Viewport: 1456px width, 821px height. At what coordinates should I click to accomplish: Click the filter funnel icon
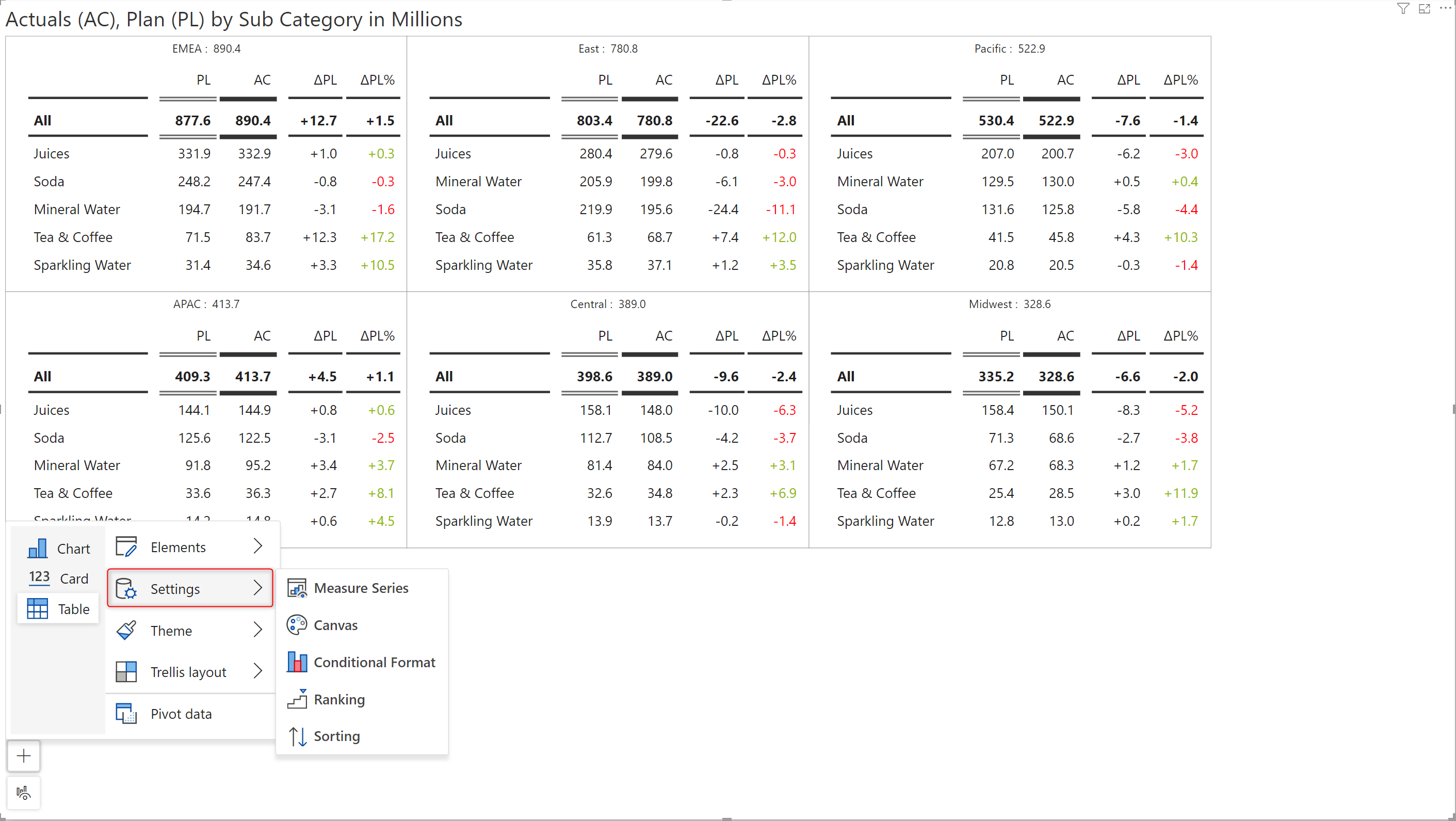tap(1402, 8)
